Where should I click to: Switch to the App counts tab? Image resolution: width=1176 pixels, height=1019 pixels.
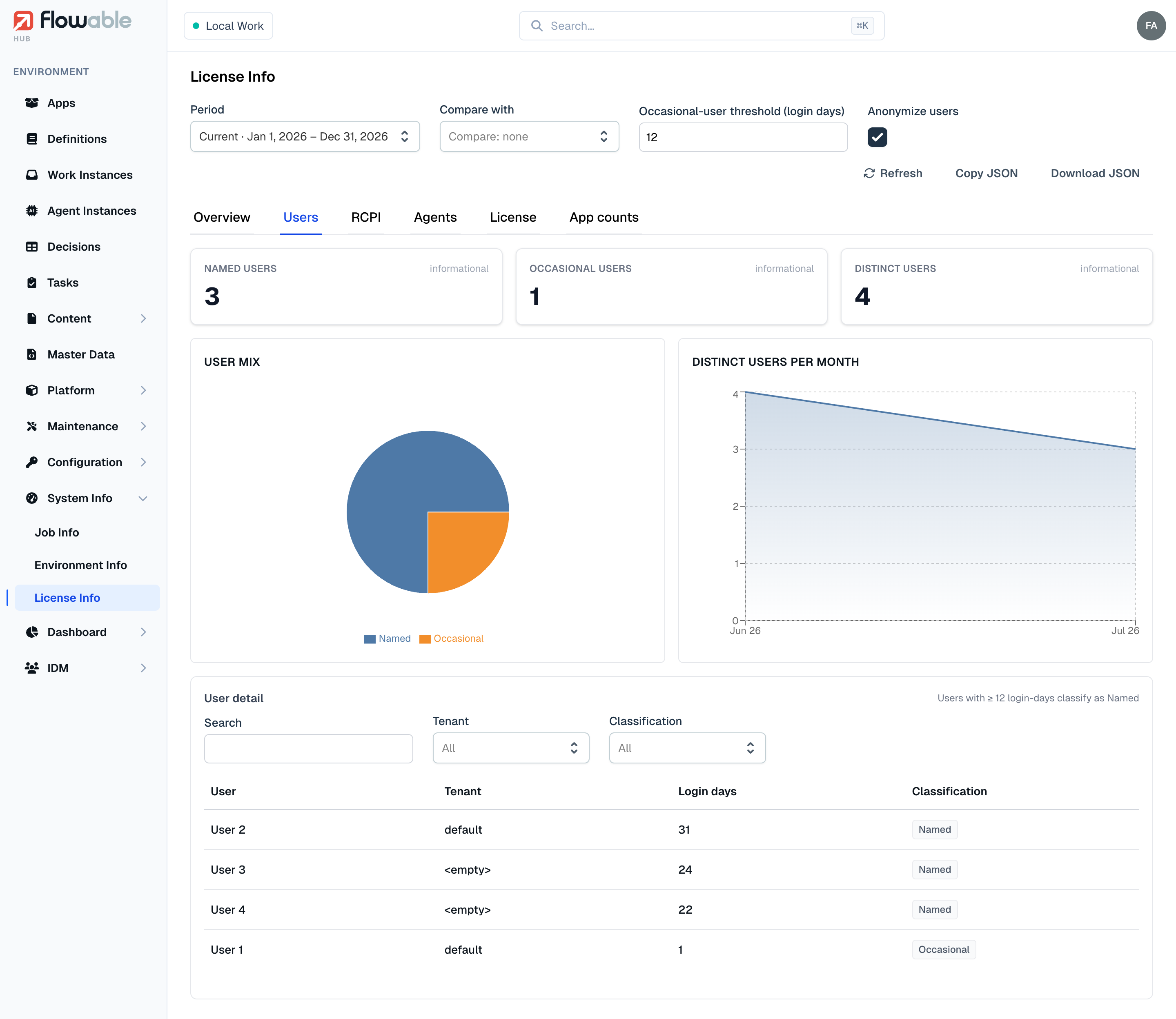click(x=604, y=217)
